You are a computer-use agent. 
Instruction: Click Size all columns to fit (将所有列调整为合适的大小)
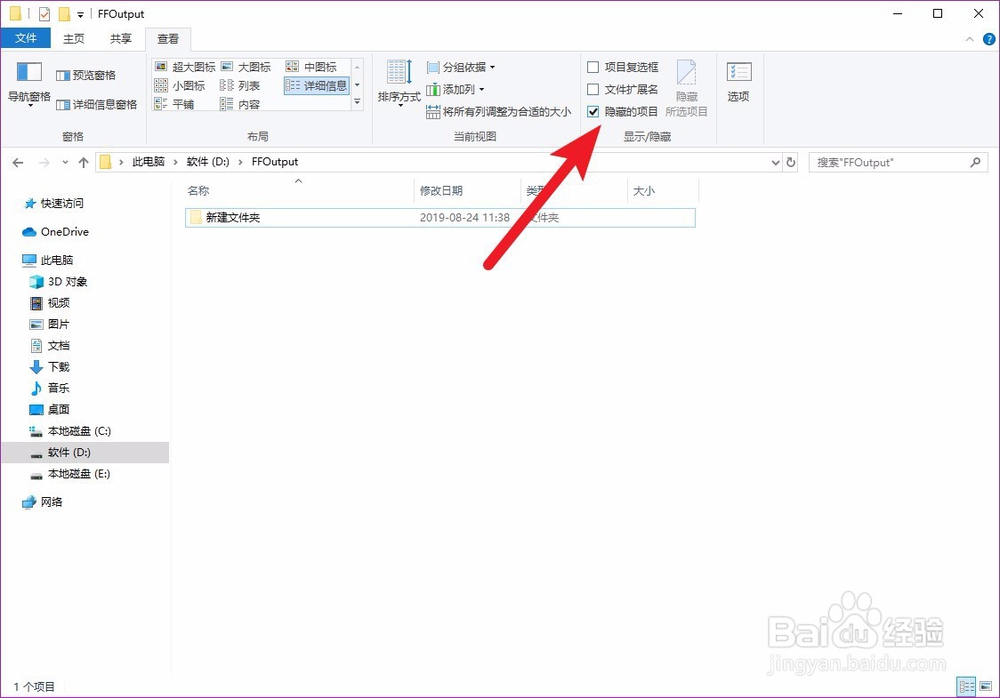pos(498,112)
